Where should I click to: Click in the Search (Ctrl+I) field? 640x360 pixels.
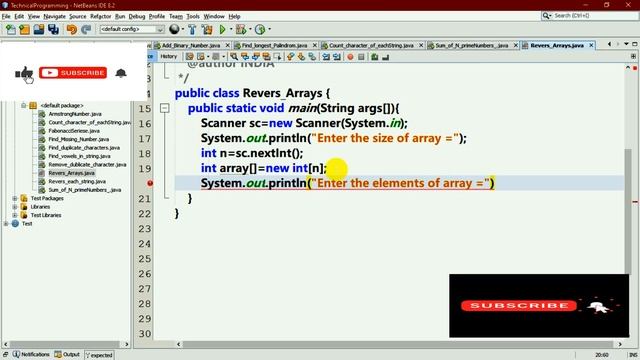[589, 16]
